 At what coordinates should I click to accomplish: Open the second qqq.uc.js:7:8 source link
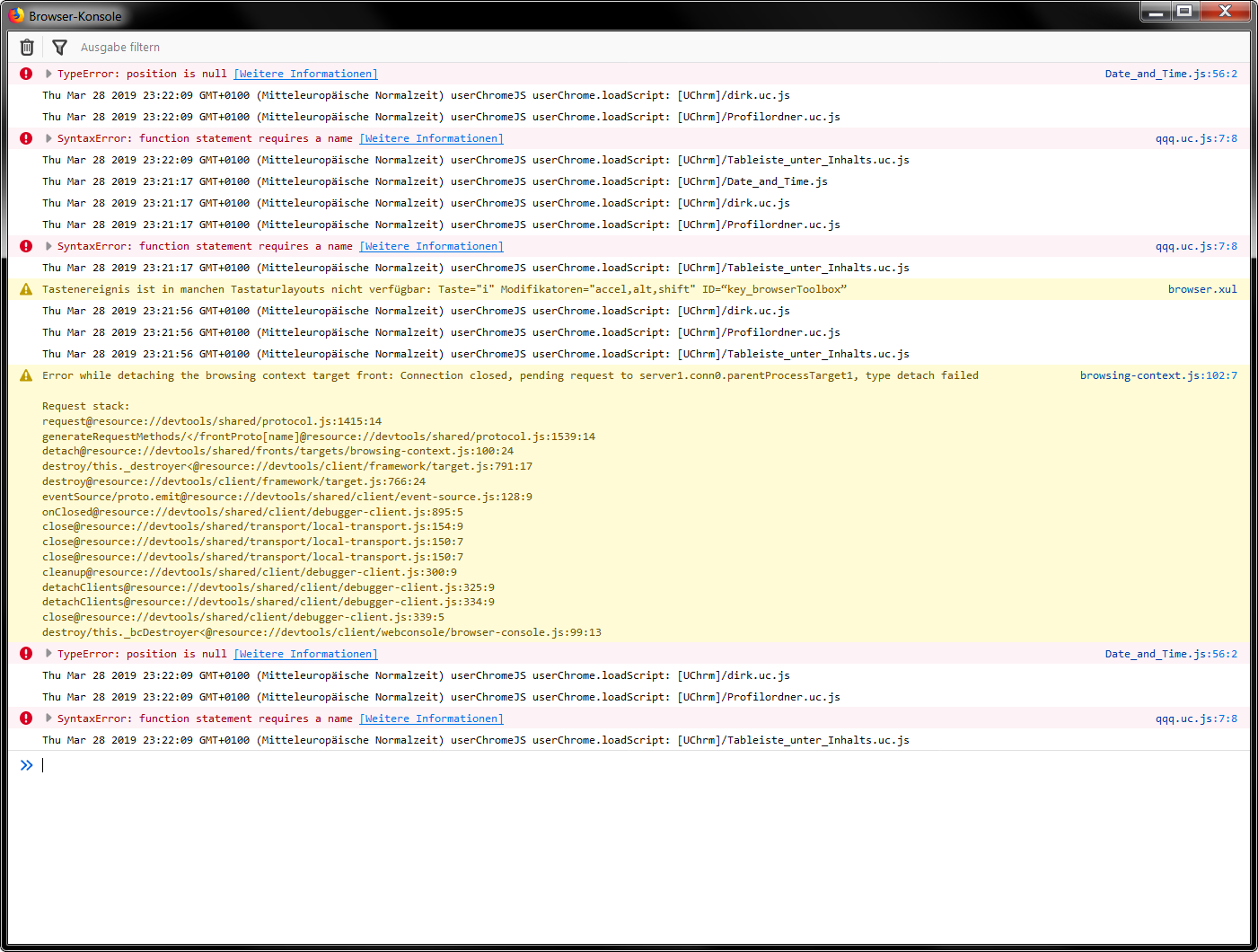[x=1196, y=246]
